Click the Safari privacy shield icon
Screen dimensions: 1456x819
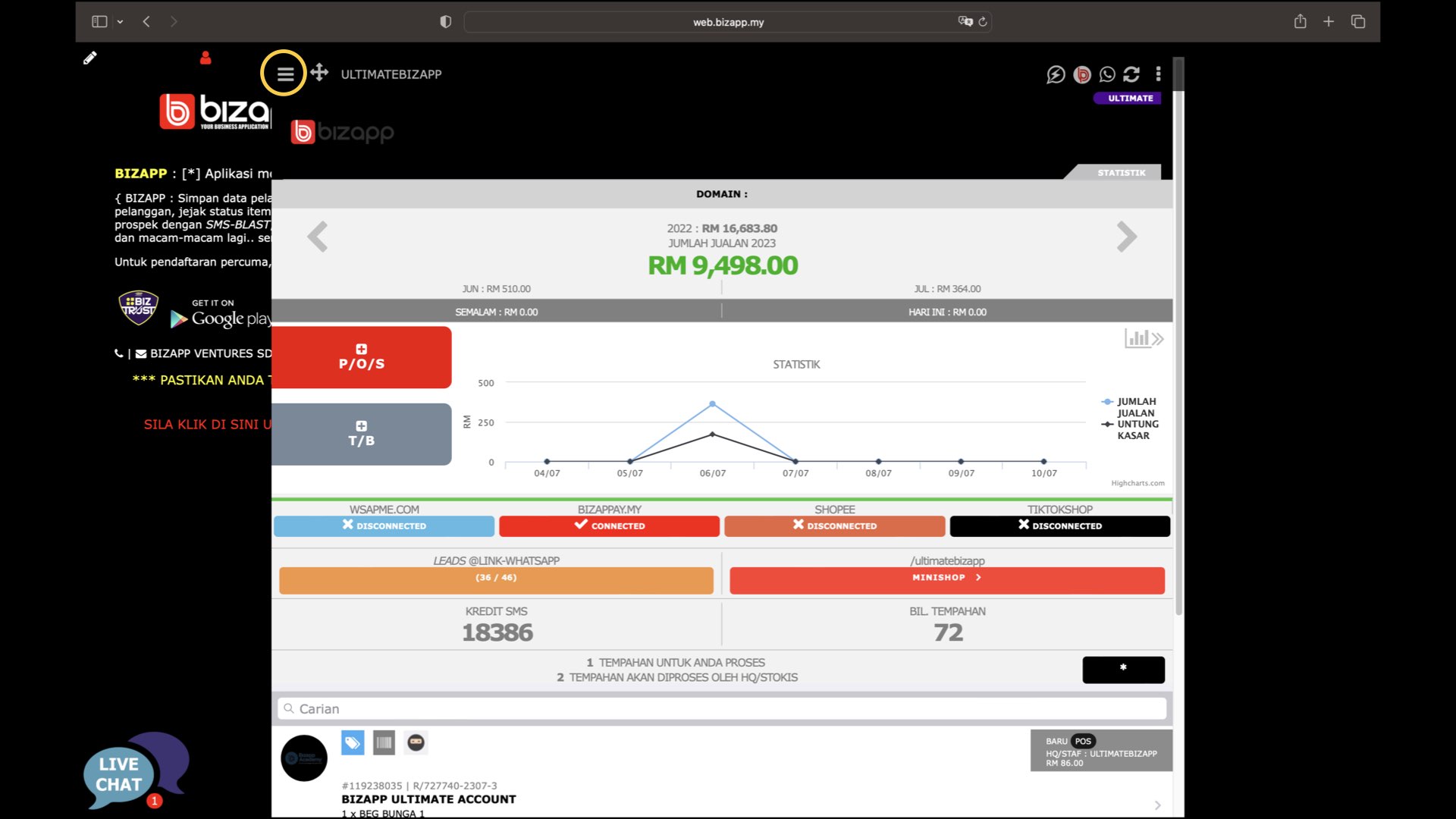(x=445, y=22)
